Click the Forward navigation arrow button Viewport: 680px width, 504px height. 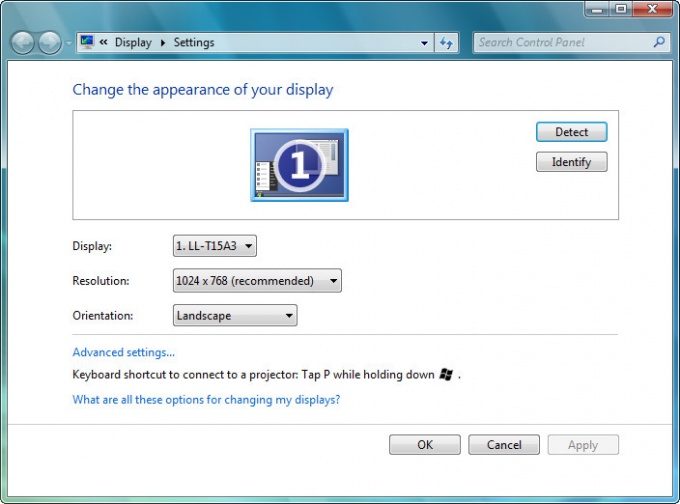click(x=49, y=43)
